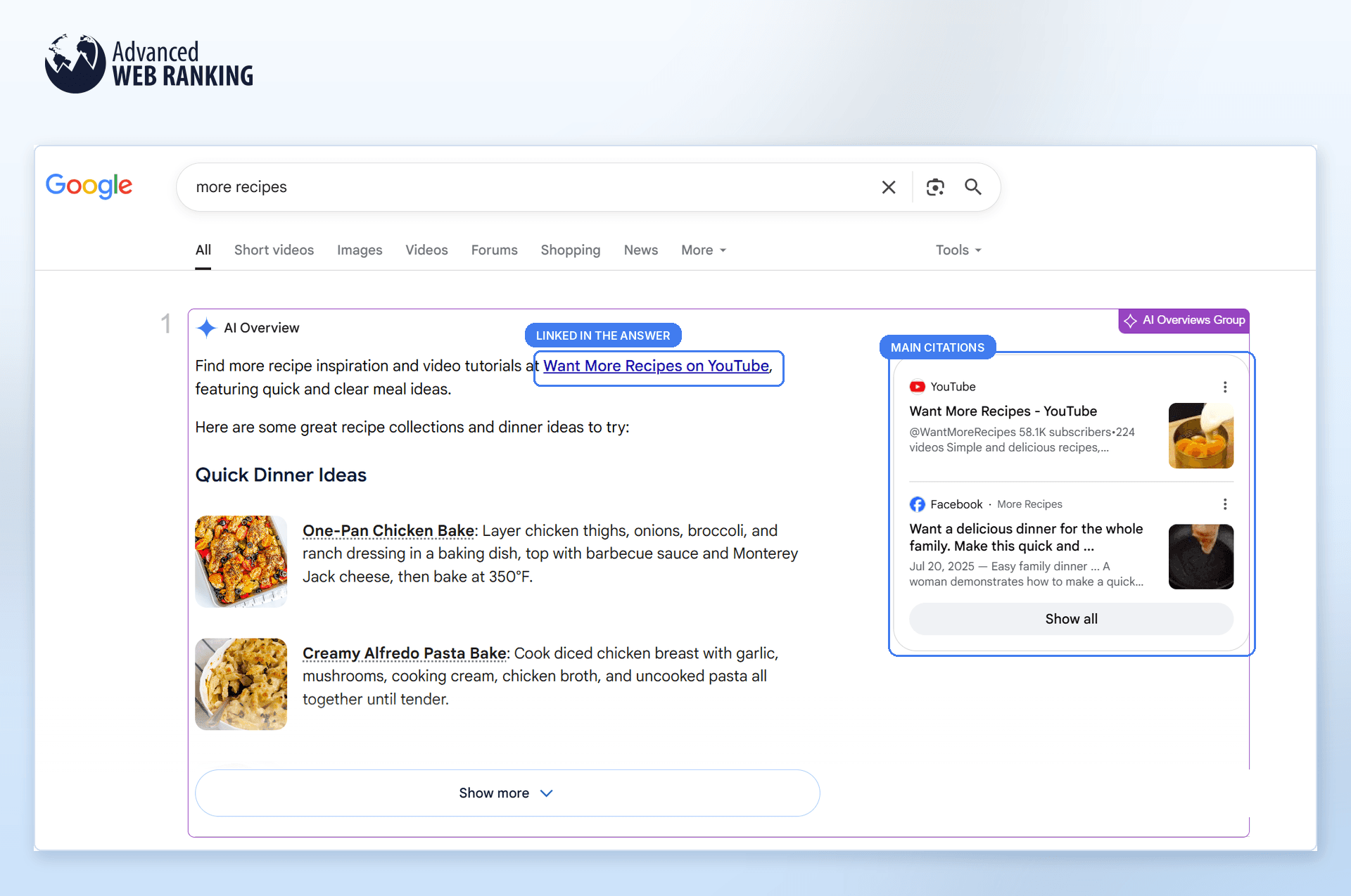Click 'Here are some great recipe collections' text

click(x=412, y=428)
